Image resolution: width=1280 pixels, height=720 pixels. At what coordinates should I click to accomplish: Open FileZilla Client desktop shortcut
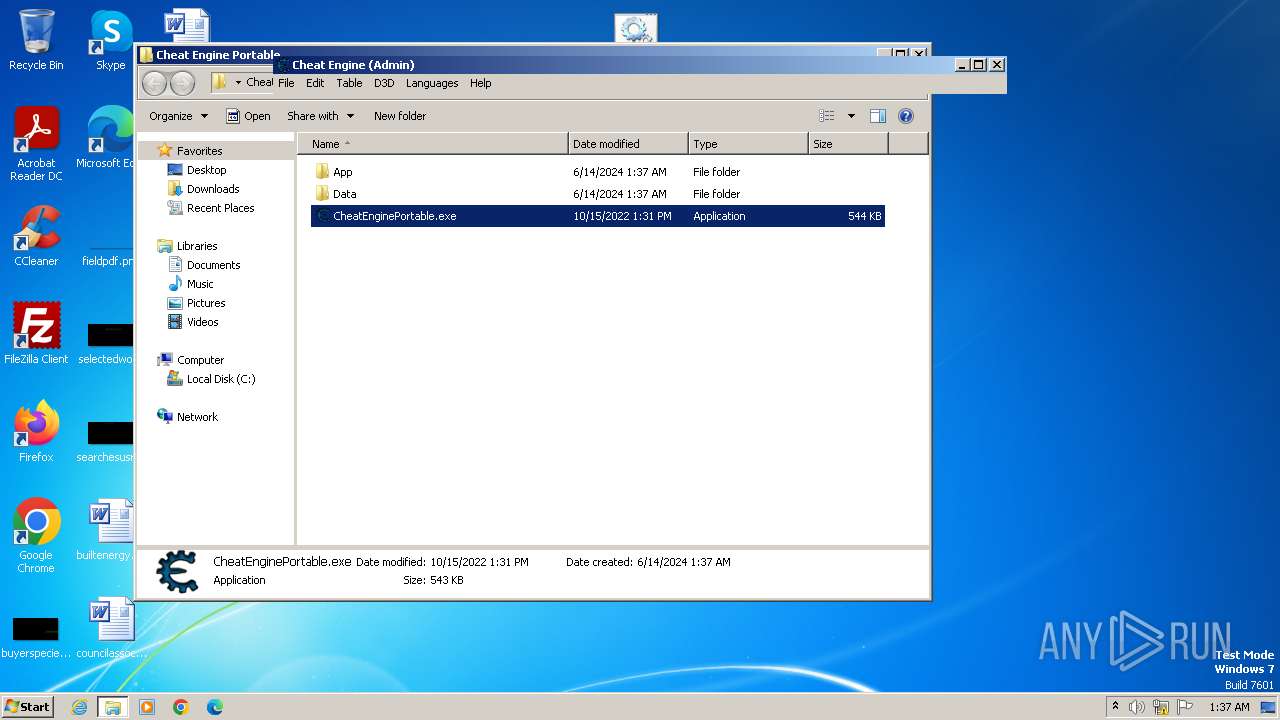[x=36, y=334]
